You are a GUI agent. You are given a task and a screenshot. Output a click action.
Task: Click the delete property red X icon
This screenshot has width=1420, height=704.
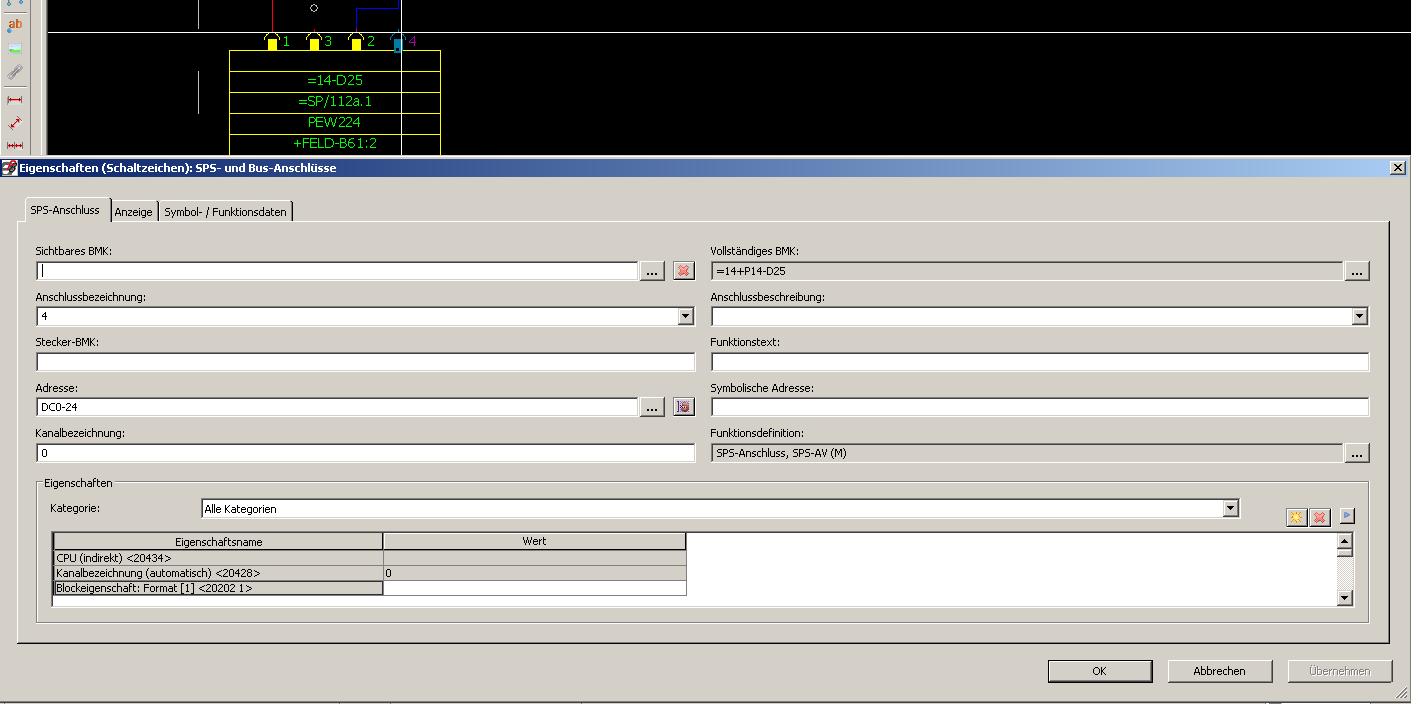pyautogui.click(x=1320, y=517)
